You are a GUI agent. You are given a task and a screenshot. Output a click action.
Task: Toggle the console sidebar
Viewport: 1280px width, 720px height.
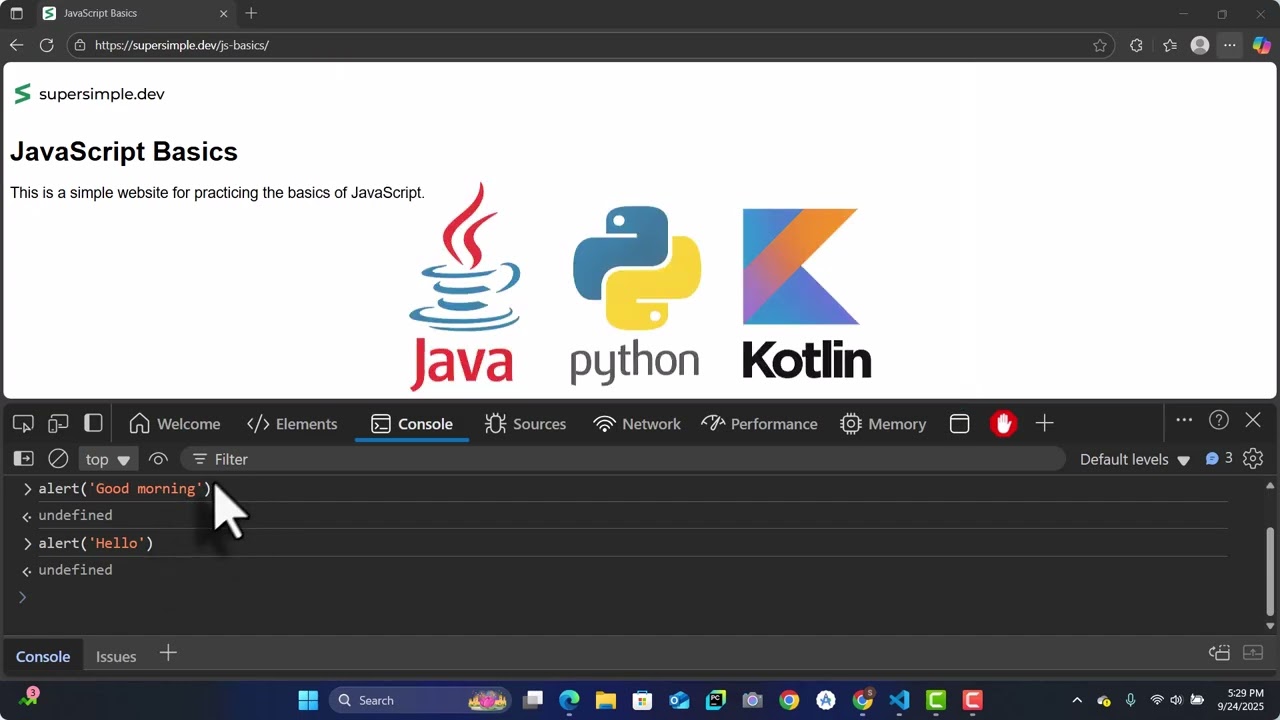pos(23,459)
